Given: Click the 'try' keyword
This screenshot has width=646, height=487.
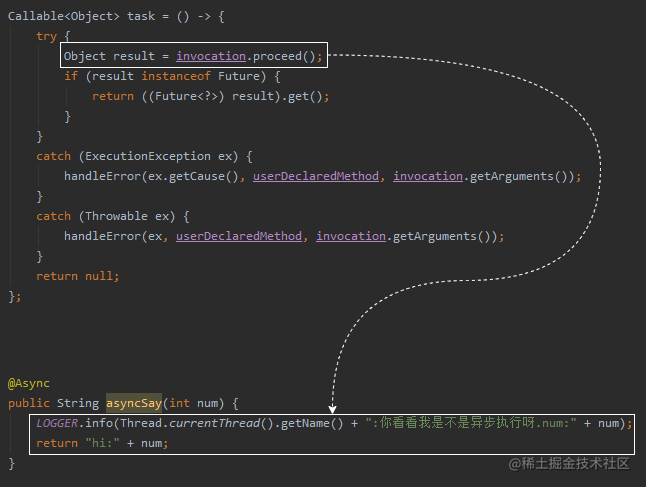Looking at the screenshot, I should pyautogui.click(x=47, y=36).
